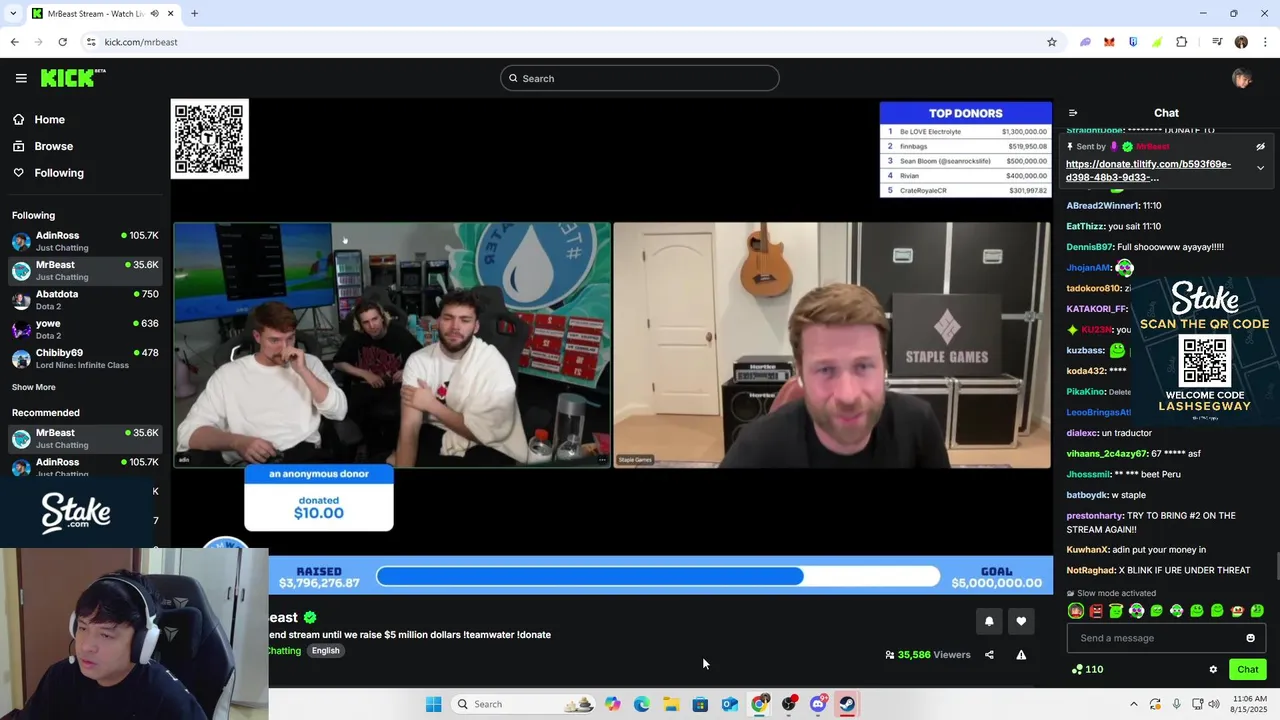Viewport: 1280px width, 720px height.
Task: Collapse chat panel with arrow icon
Action: point(1073,113)
